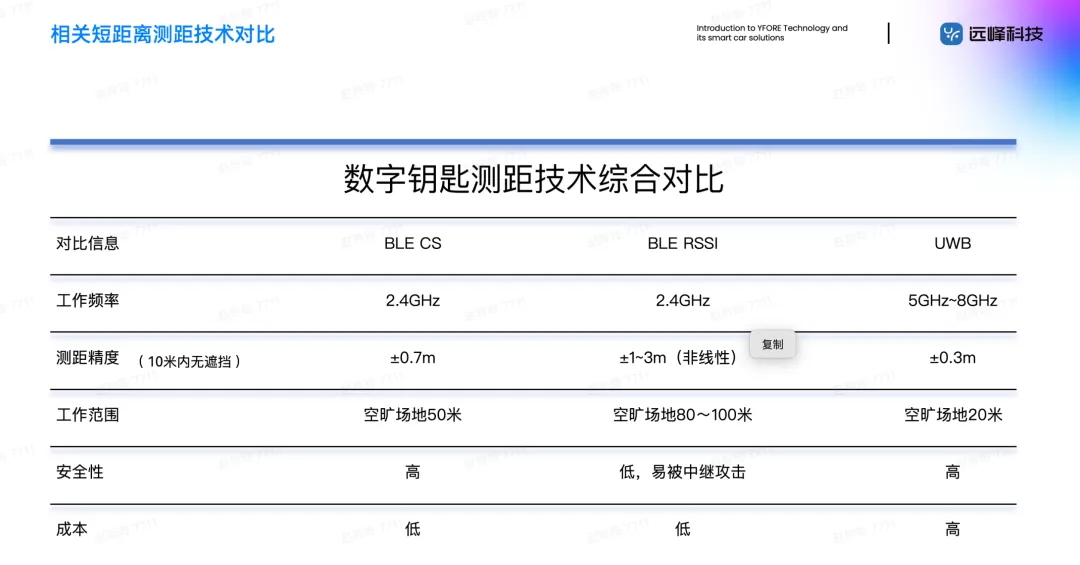1080x565 pixels.
Task: Click the 空旷场地80~100米 cell
Action: (x=683, y=415)
